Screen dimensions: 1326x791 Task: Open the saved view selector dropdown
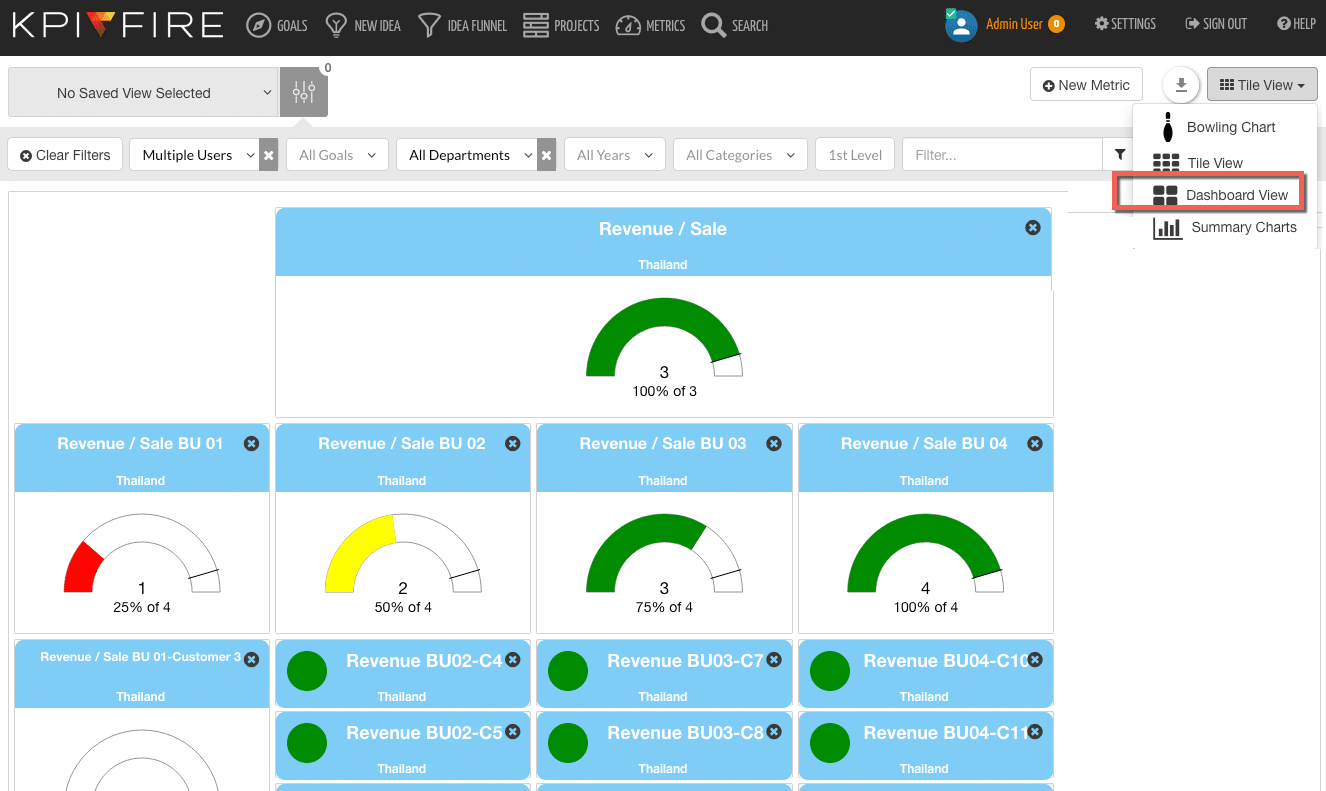pos(143,92)
